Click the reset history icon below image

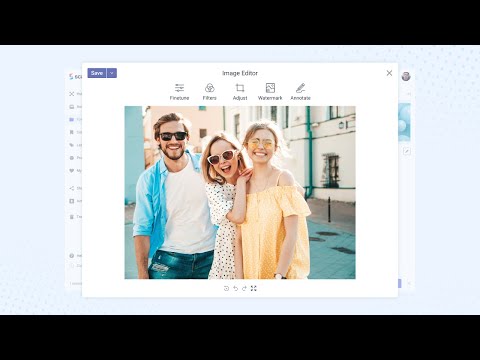coord(226,288)
